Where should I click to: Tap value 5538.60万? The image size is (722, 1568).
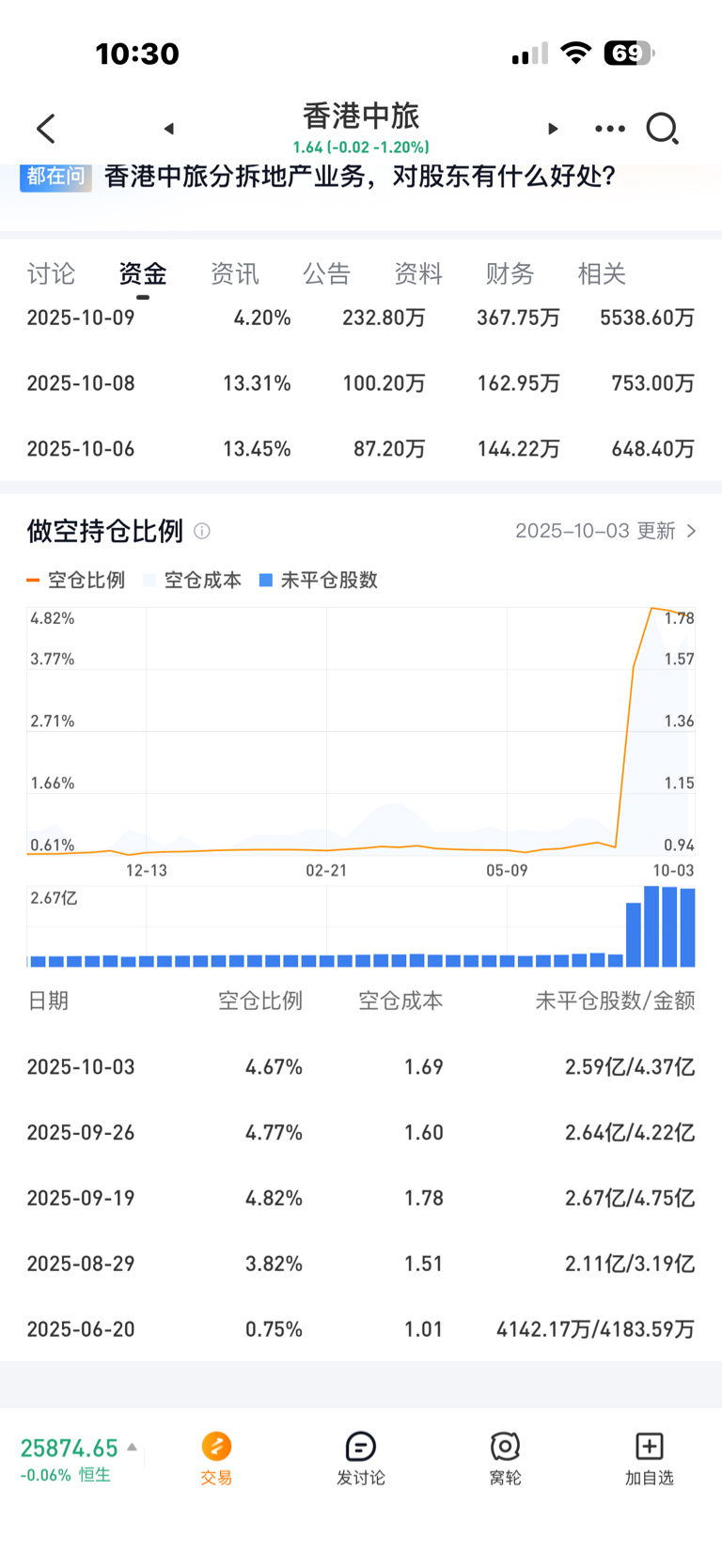(x=648, y=318)
